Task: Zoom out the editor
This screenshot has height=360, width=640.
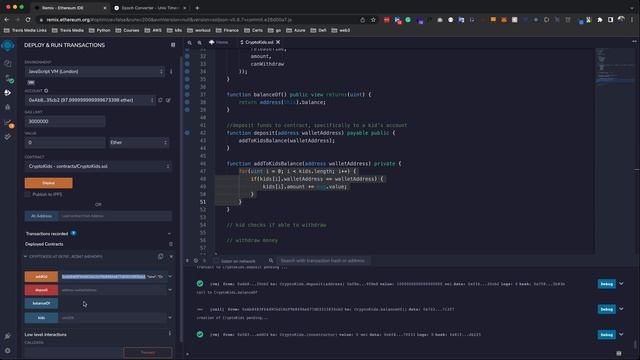Action: pos(189,42)
